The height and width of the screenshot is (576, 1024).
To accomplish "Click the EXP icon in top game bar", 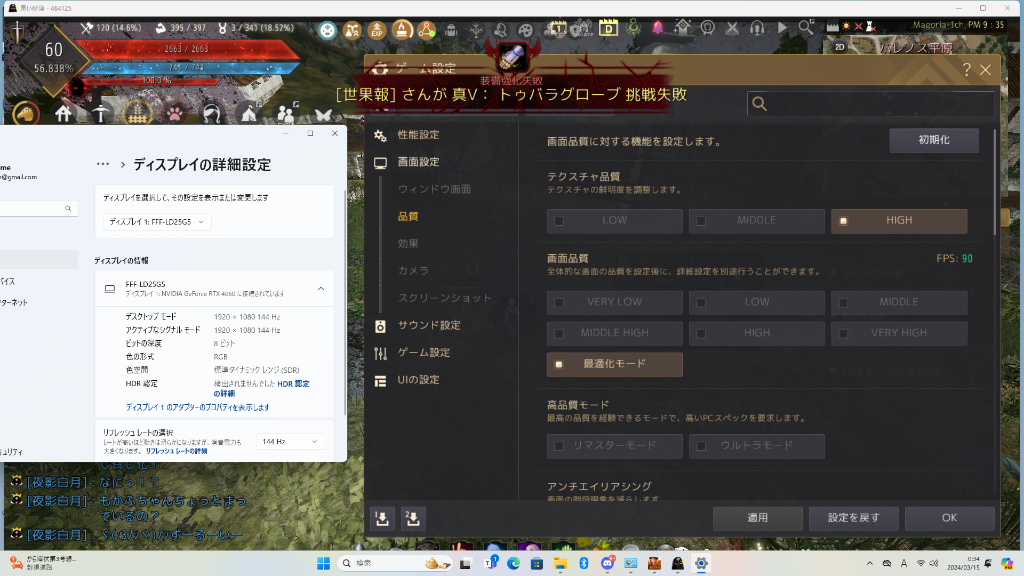I will (377, 29).
